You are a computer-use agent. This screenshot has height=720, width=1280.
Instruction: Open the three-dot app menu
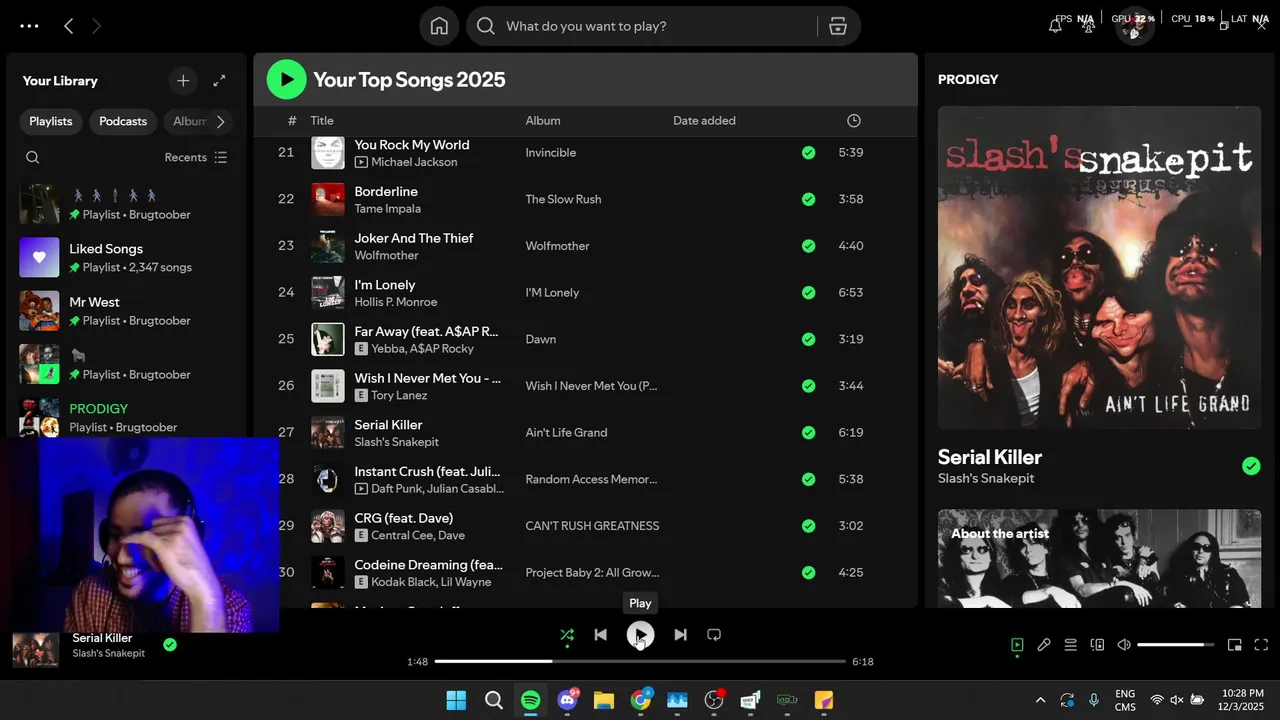tap(29, 26)
